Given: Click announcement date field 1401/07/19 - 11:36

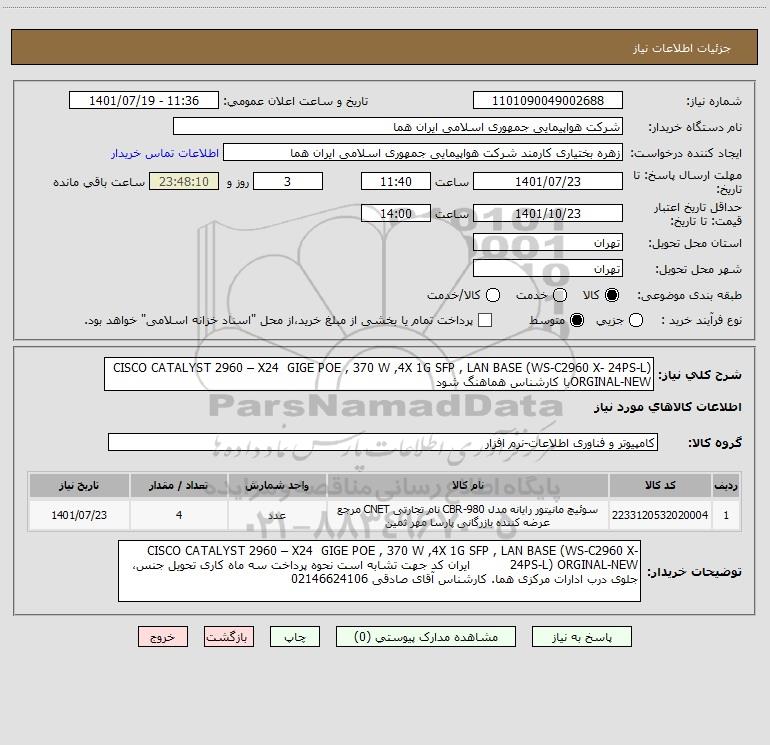Looking at the screenshot, I should tap(144, 101).
